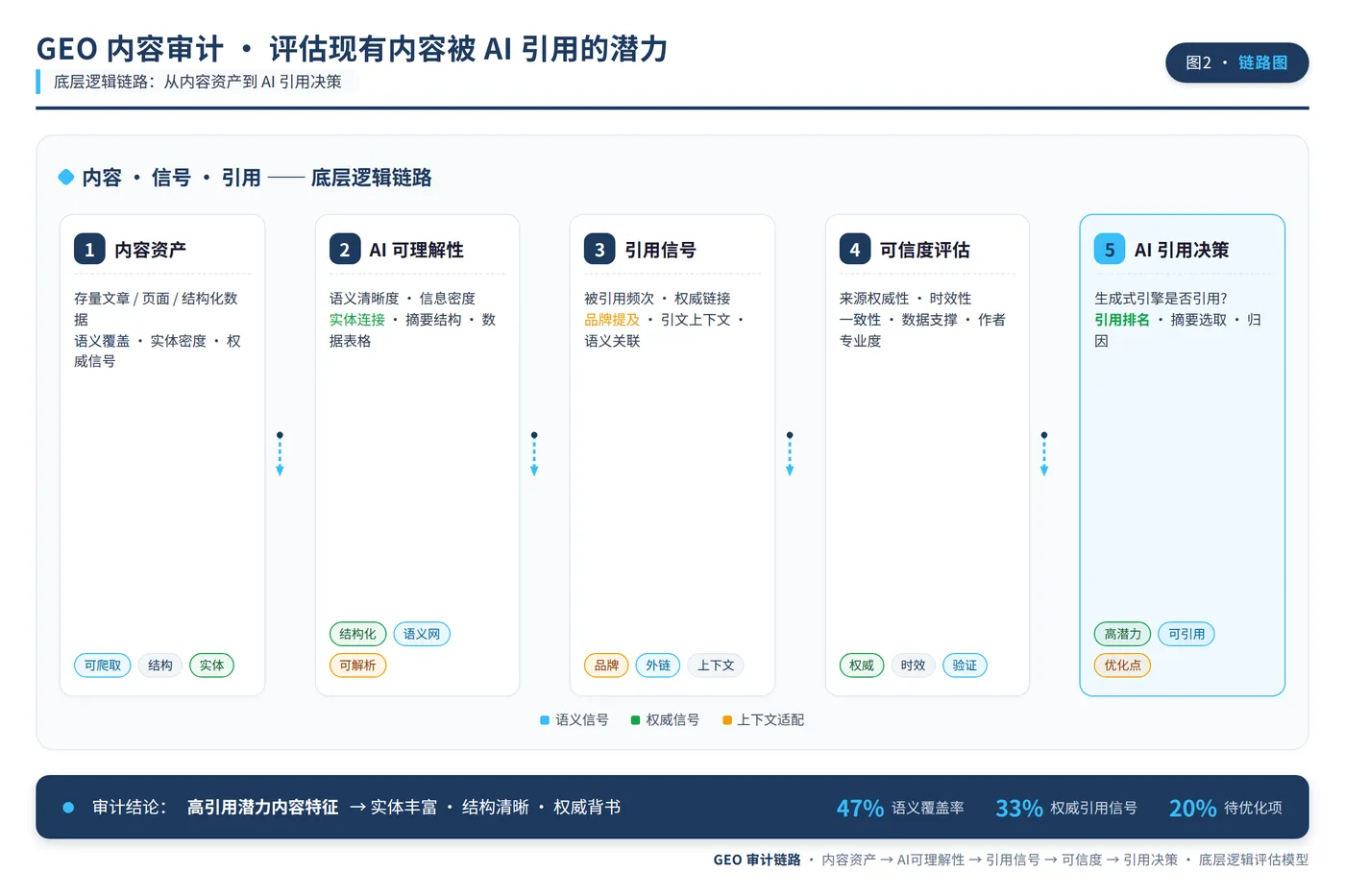
Task: Click the AI 引用决策 card title
Action: [1182, 250]
